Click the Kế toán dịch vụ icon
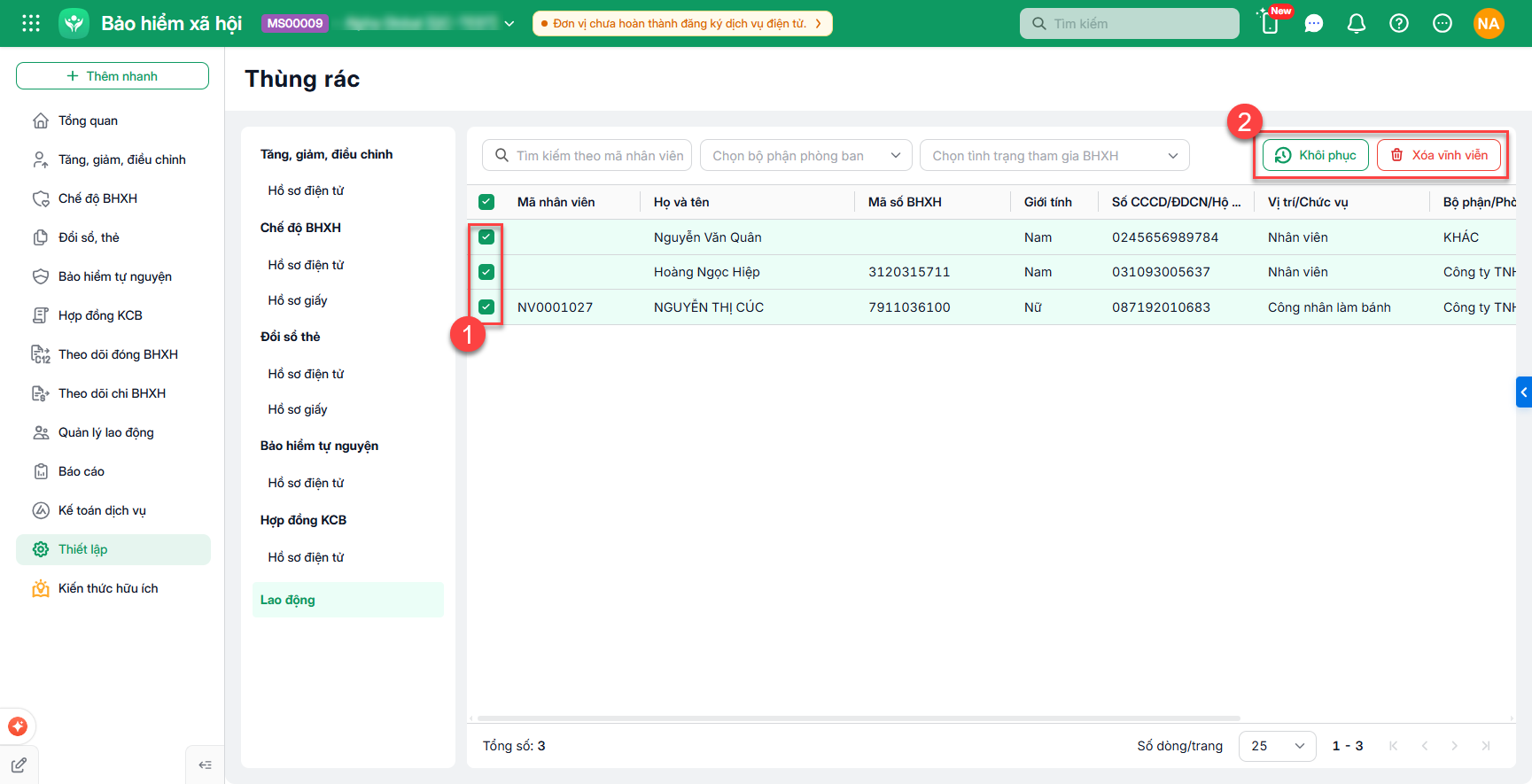Image resolution: width=1532 pixels, height=784 pixels. coord(41,510)
